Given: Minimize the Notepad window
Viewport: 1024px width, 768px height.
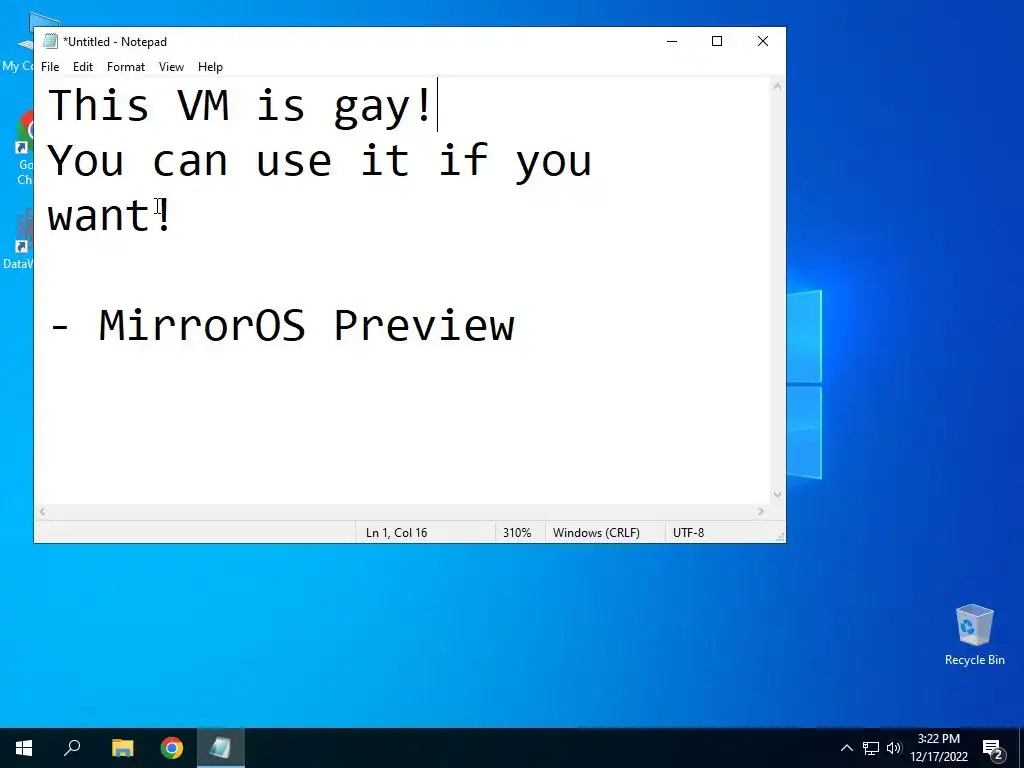Looking at the screenshot, I should pyautogui.click(x=672, y=41).
